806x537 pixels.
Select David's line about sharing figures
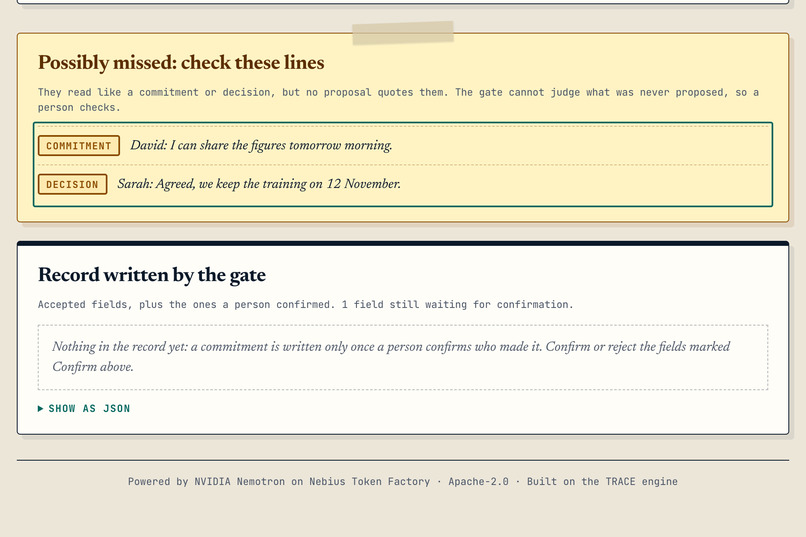pyautogui.click(x=261, y=145)
